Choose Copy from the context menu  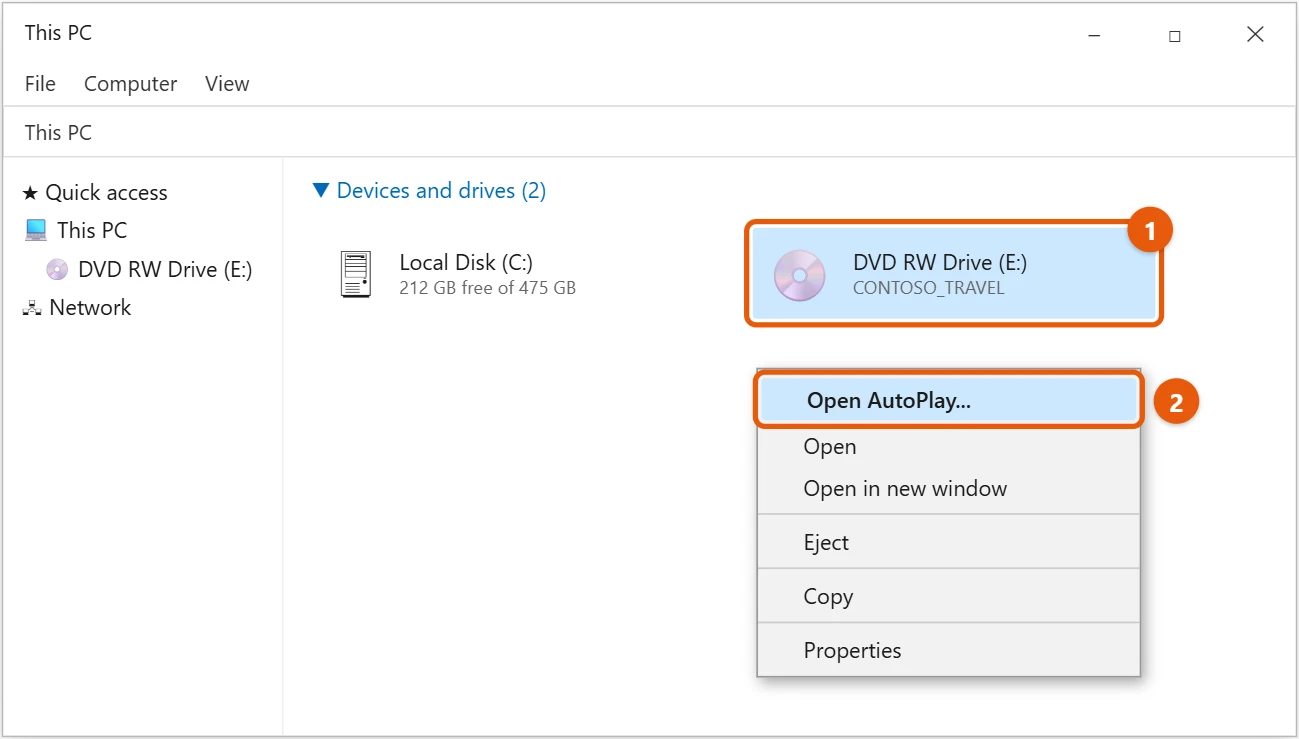(948, 597)
